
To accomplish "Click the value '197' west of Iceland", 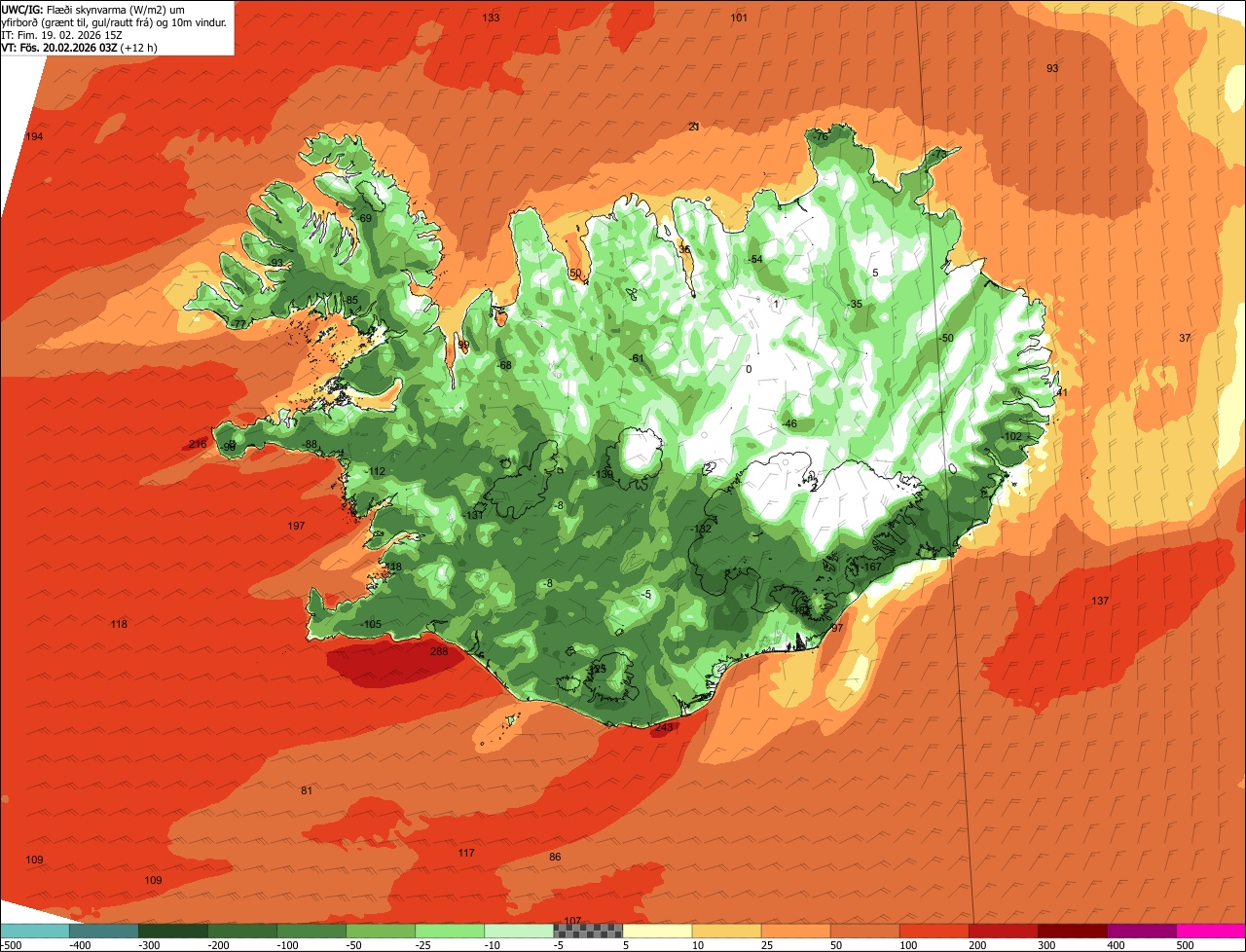I will coord(297,527).
